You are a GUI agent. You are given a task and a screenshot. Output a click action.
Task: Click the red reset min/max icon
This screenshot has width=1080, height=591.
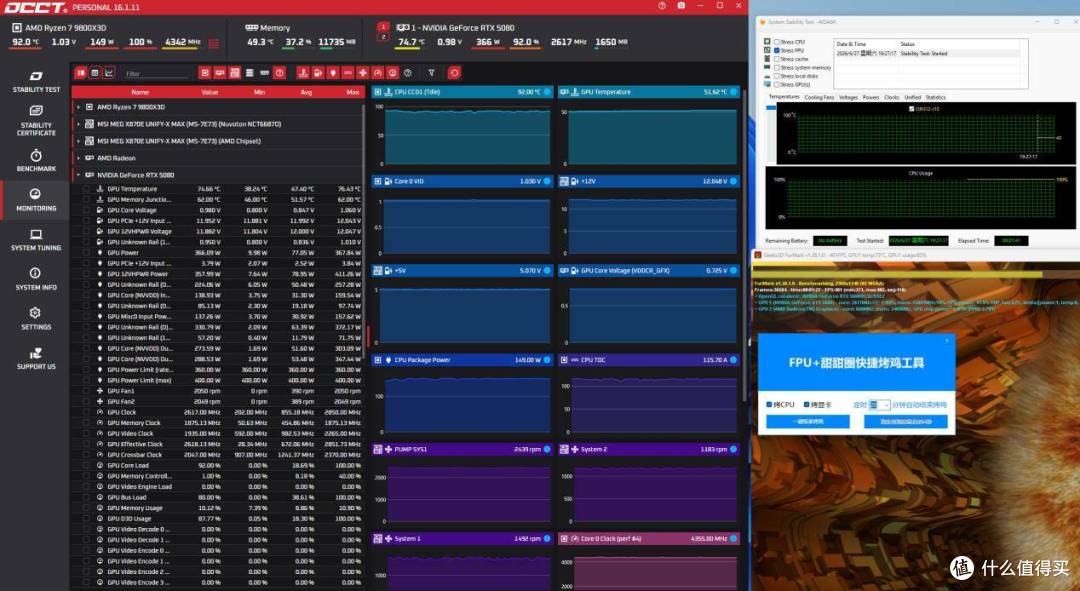454,73
